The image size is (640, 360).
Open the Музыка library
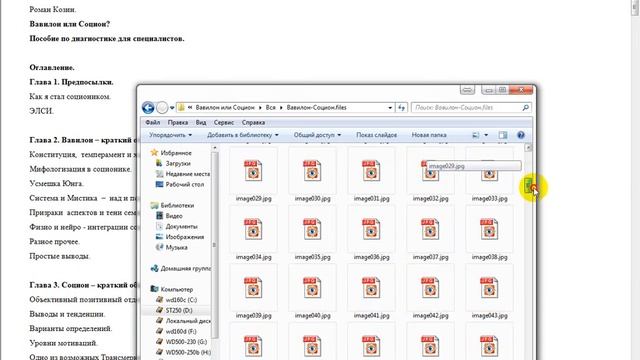click(172, 247)
